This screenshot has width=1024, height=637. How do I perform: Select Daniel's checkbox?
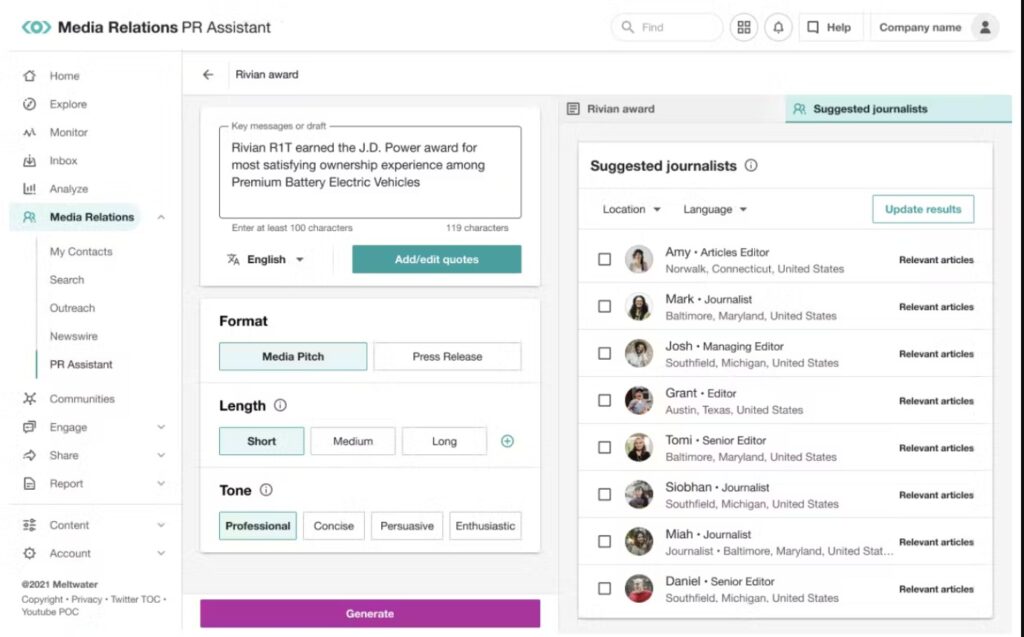pyautogui.click(x=605, y=589)
